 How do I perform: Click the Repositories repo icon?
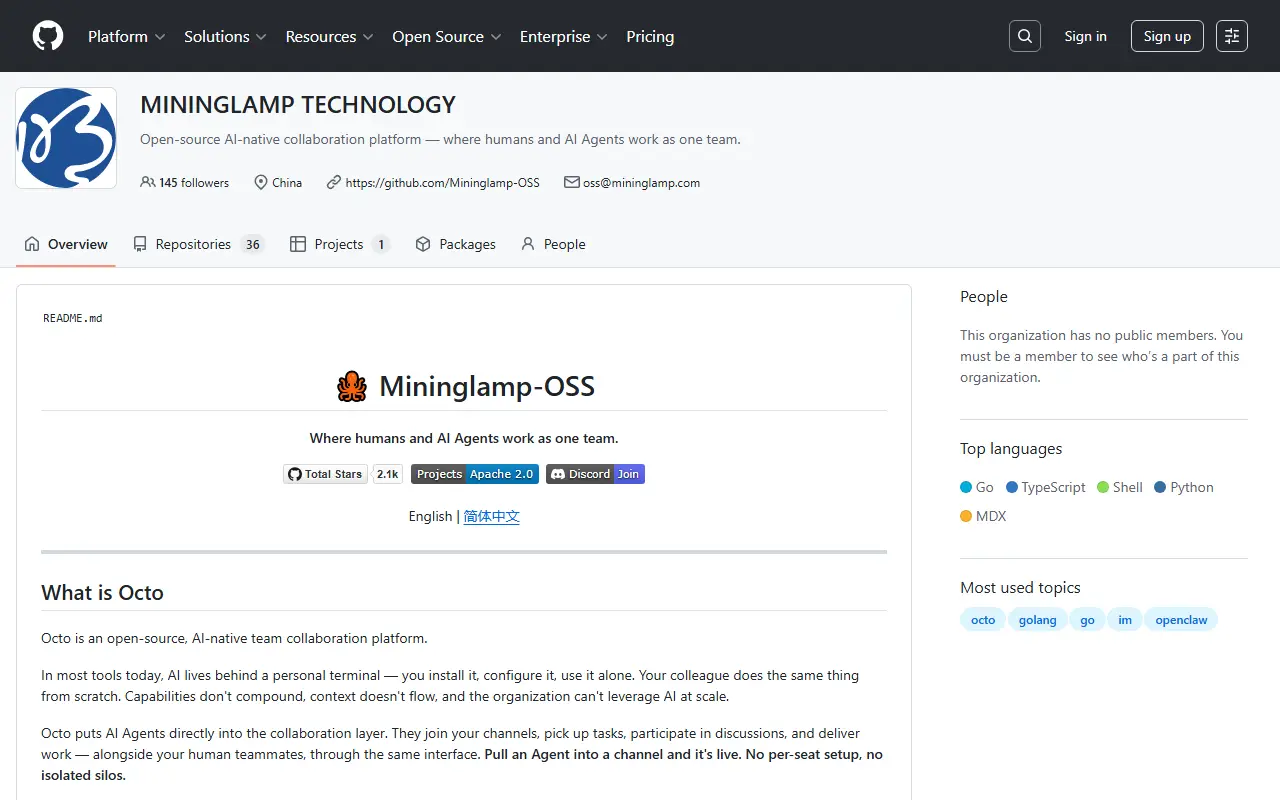(140, 244)
